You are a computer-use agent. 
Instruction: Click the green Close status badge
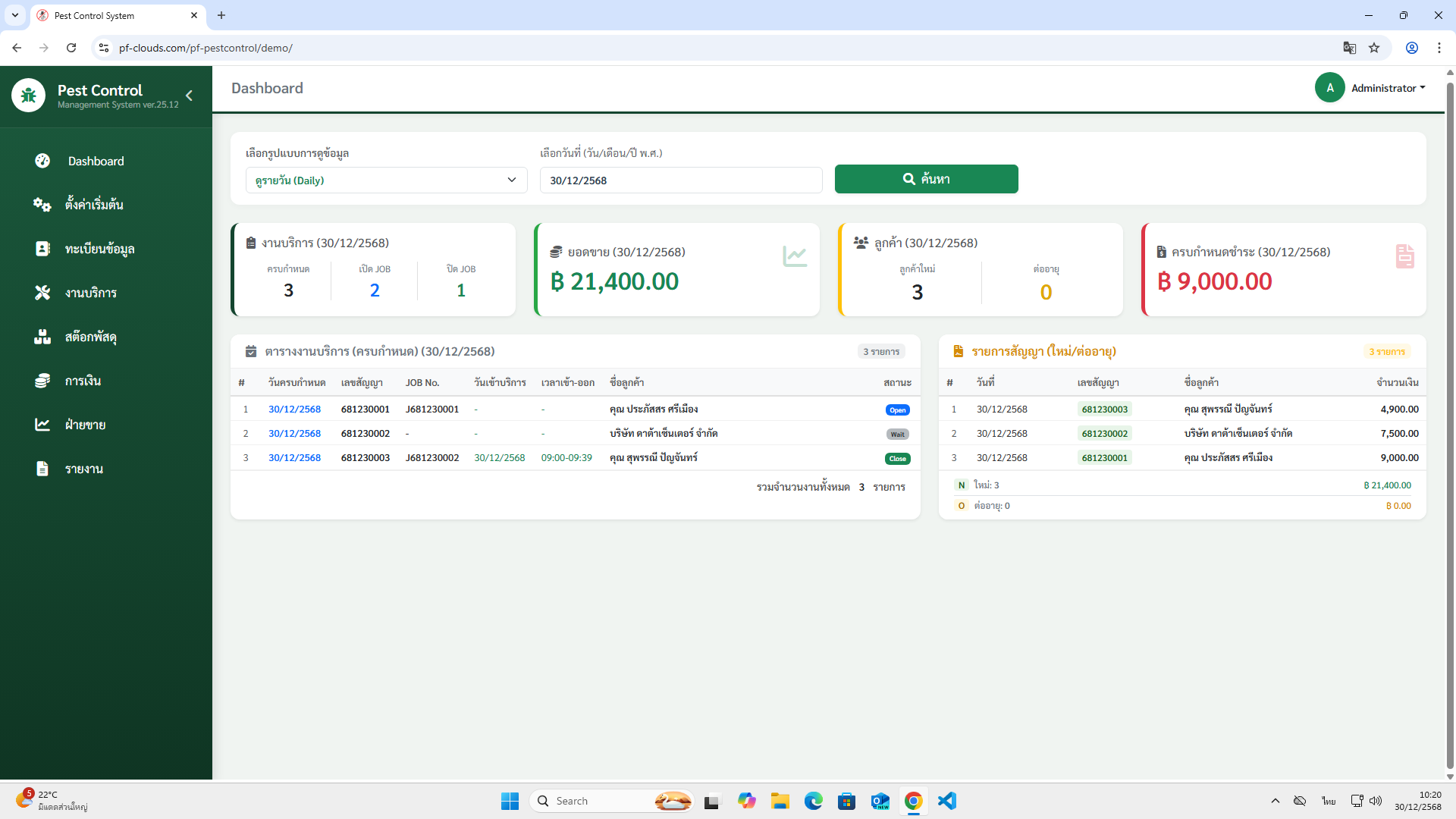coord(897,459)
